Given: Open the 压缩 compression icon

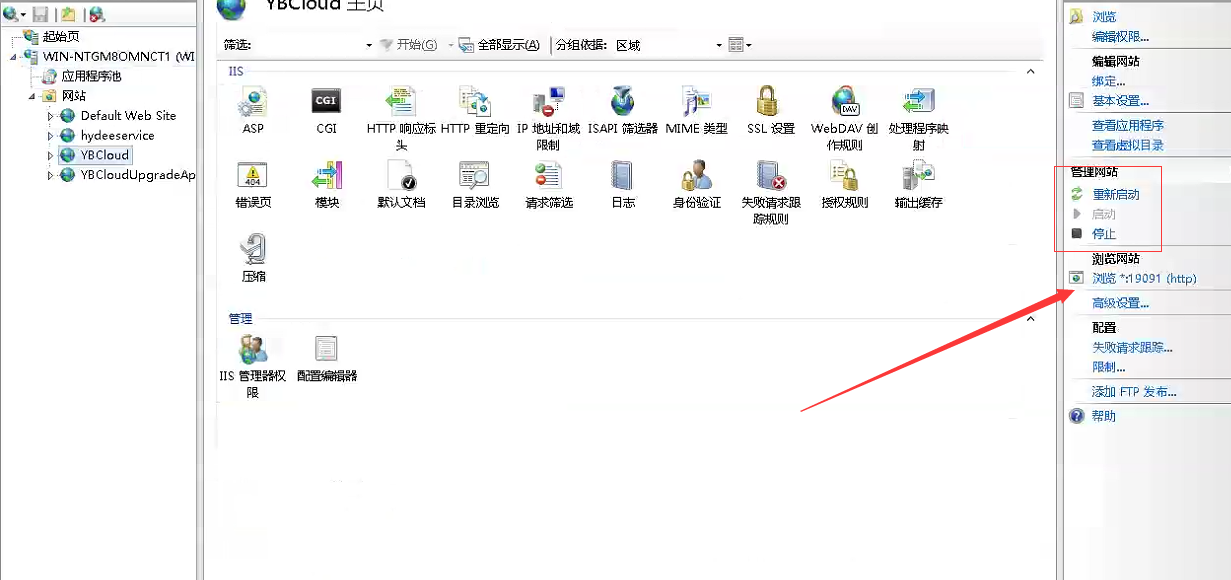Looking at the screenshot, I should point(253,250).
